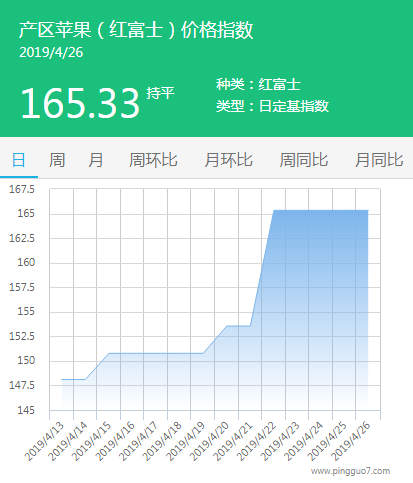This screenshot has height=483, width=413.
Task: Click 类型：日定基指数 label
Action: click(x=272, y=106)
